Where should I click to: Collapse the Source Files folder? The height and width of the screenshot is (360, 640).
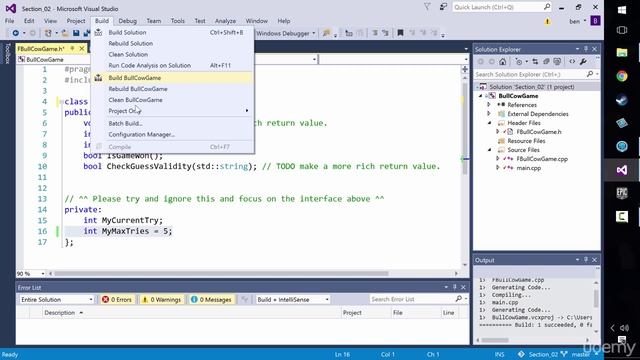489,150
